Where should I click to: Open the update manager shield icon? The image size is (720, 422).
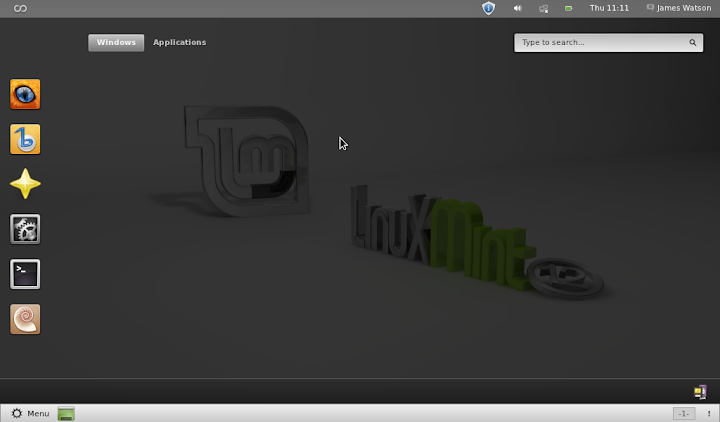[x=489, y=8]
